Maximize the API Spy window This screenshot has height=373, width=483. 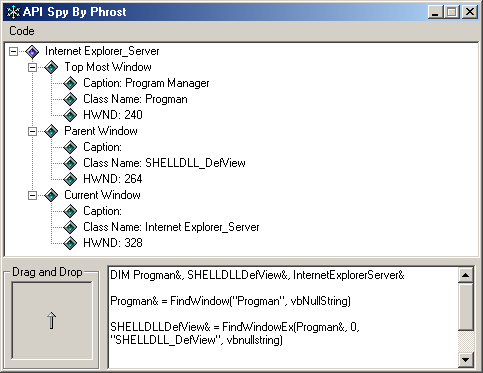click(452, 12)
